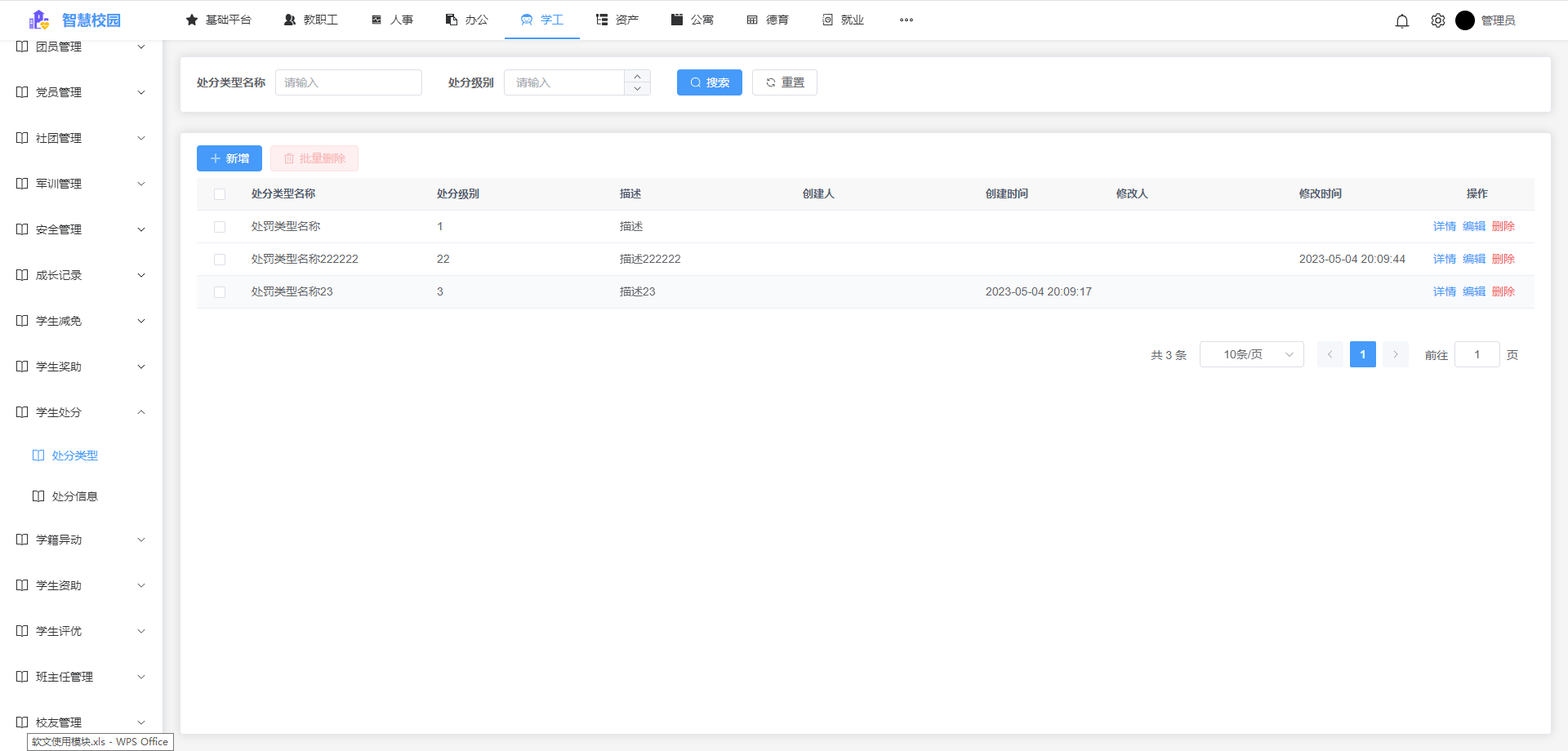Expand the 党员管理 sidebar menu

tap(140, 91)
